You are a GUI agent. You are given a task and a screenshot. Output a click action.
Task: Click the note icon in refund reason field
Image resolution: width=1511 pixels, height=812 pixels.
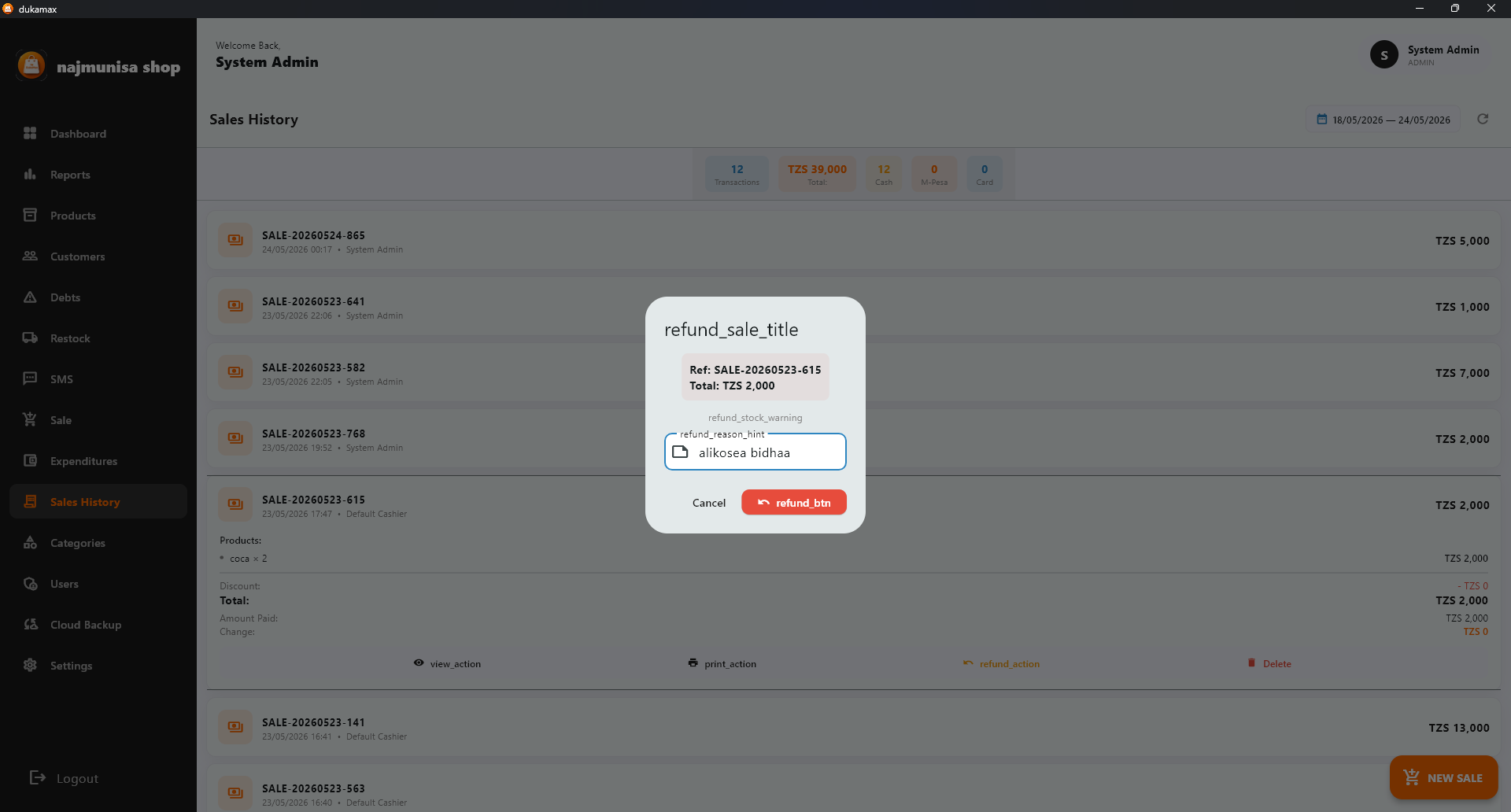(681, 452)
